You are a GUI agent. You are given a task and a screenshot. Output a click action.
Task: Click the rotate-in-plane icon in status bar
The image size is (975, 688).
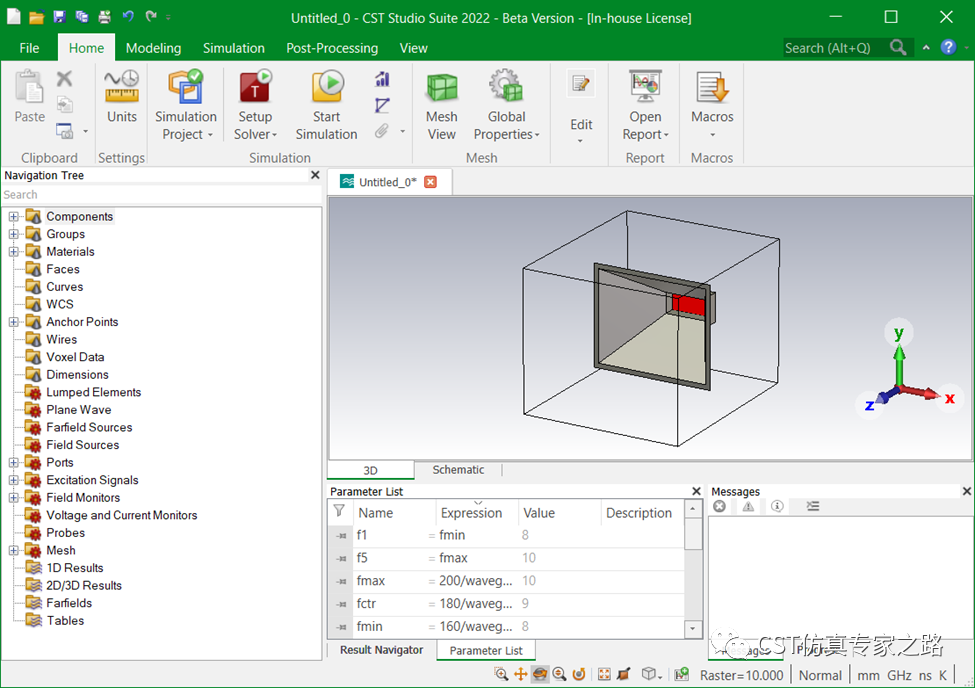(579, 674)
